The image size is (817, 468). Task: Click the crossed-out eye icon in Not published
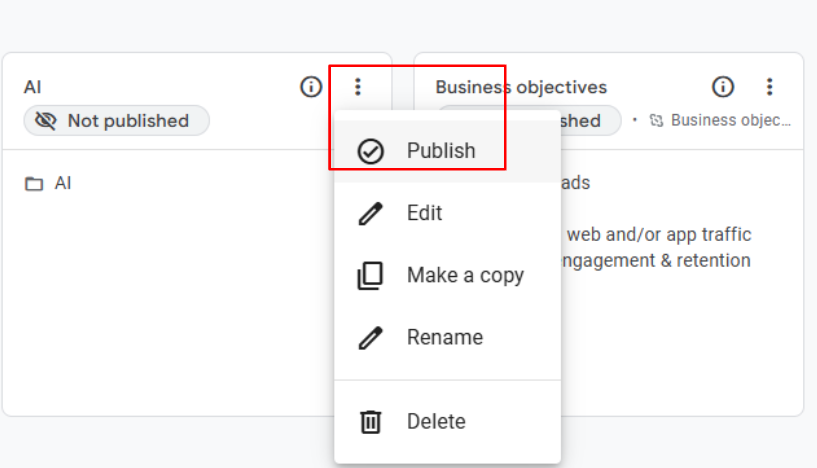[46, 121]
